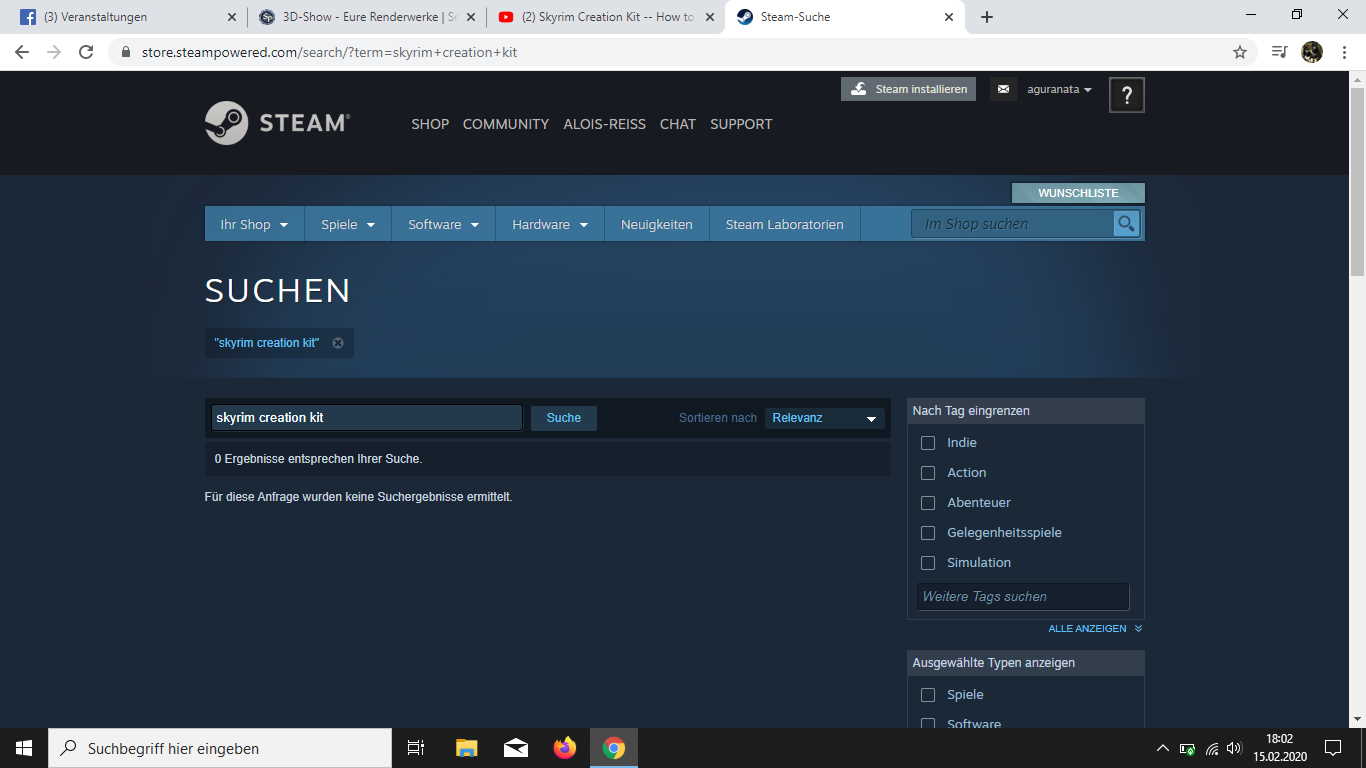
Task: Open Firefox from the taskbar
Action: tap(565, 748)
